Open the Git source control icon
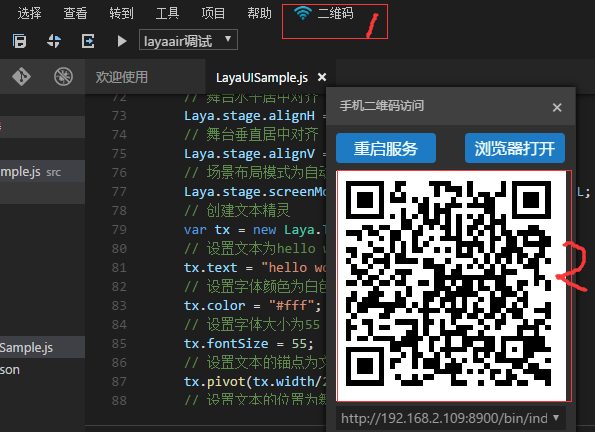This screenshot has height=432, width=595. click(21, 77)
